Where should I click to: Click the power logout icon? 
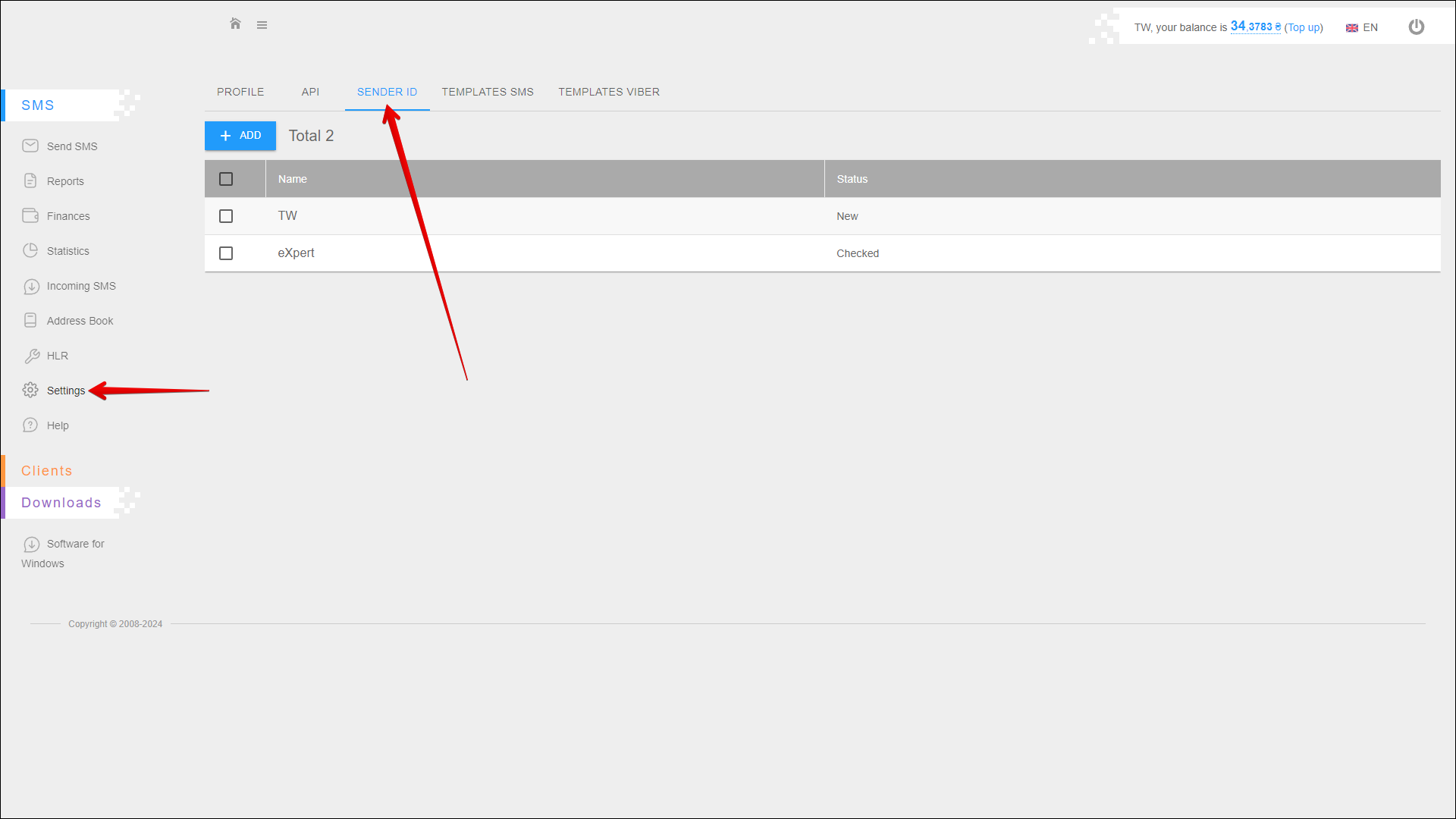(x=1416, y=27)
